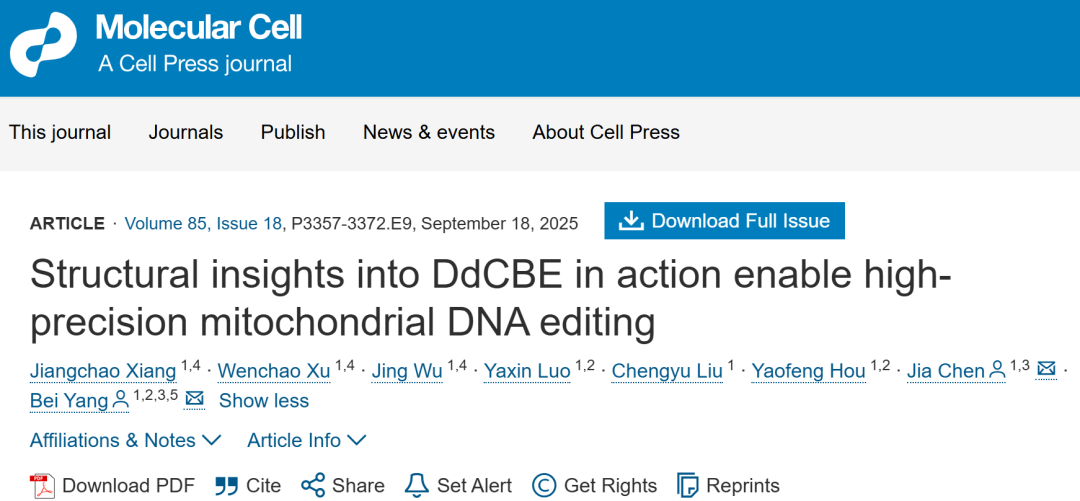
Task: Click the Reprints document icon
Action: (x=688, y=486)
